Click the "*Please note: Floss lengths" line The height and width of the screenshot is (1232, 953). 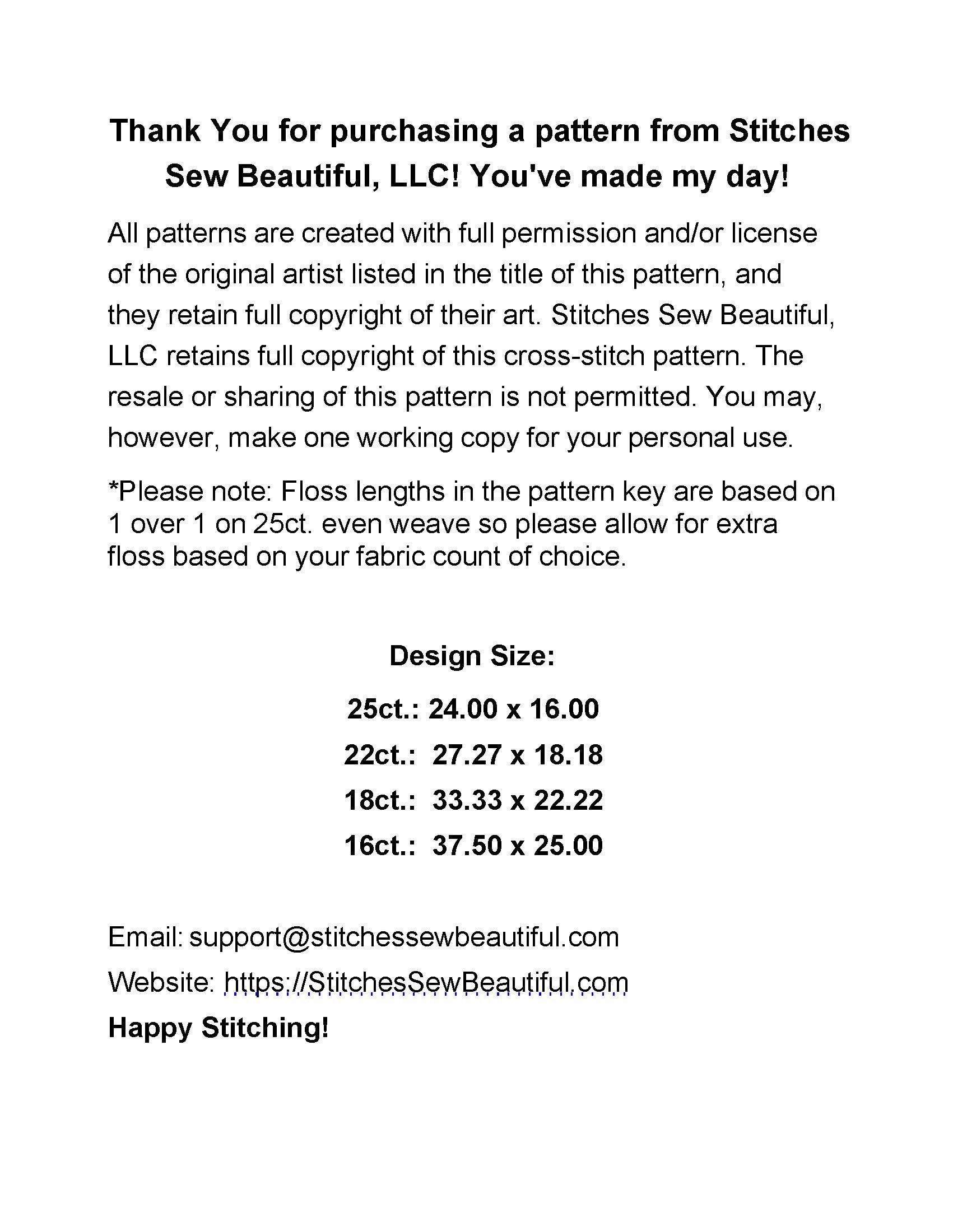471,491
